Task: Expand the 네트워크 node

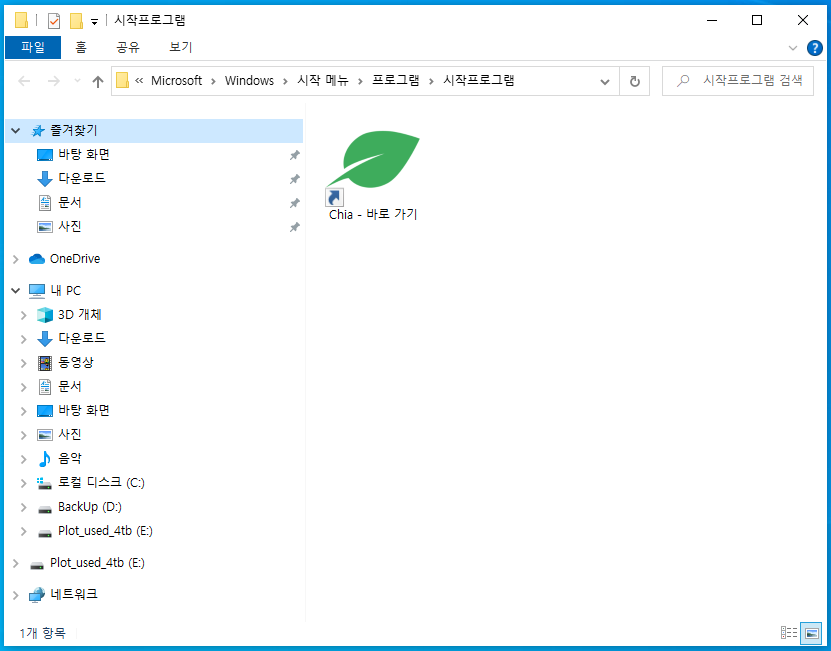Action: point(16,595)
